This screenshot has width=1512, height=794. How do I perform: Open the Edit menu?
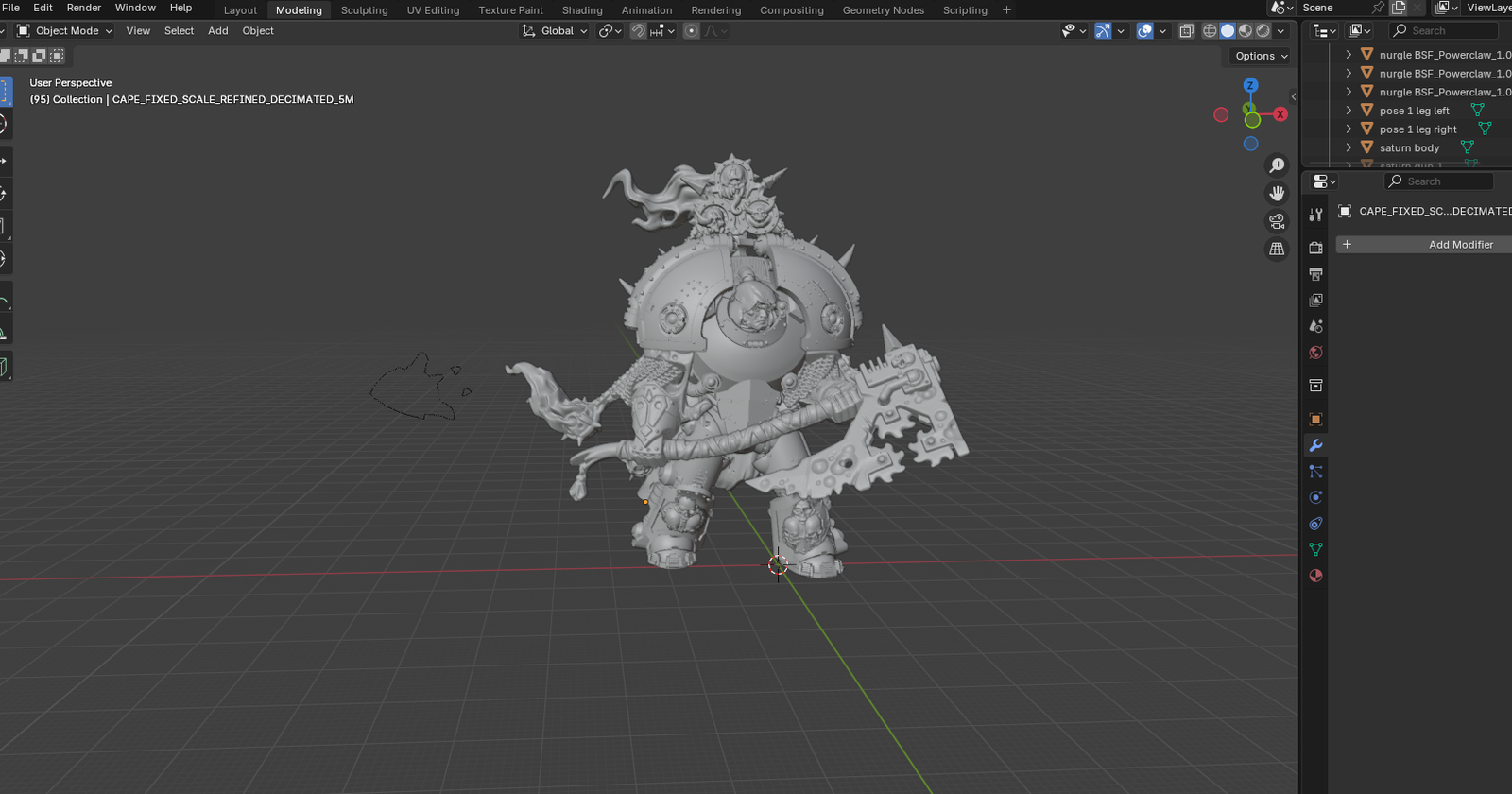(43, 8)
